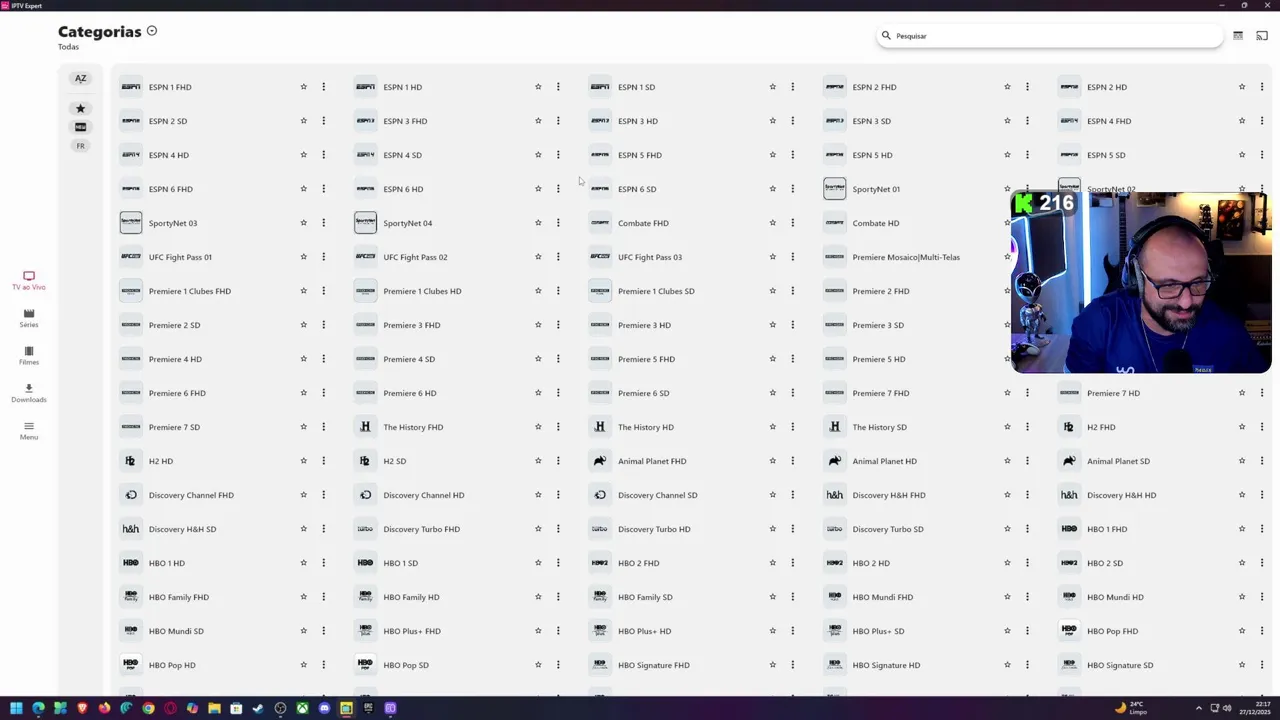Favorite ESPN 3 FHD with star
Viewport: 1280px width, 720px height.
pyautogui.click(x=538, y=121)
